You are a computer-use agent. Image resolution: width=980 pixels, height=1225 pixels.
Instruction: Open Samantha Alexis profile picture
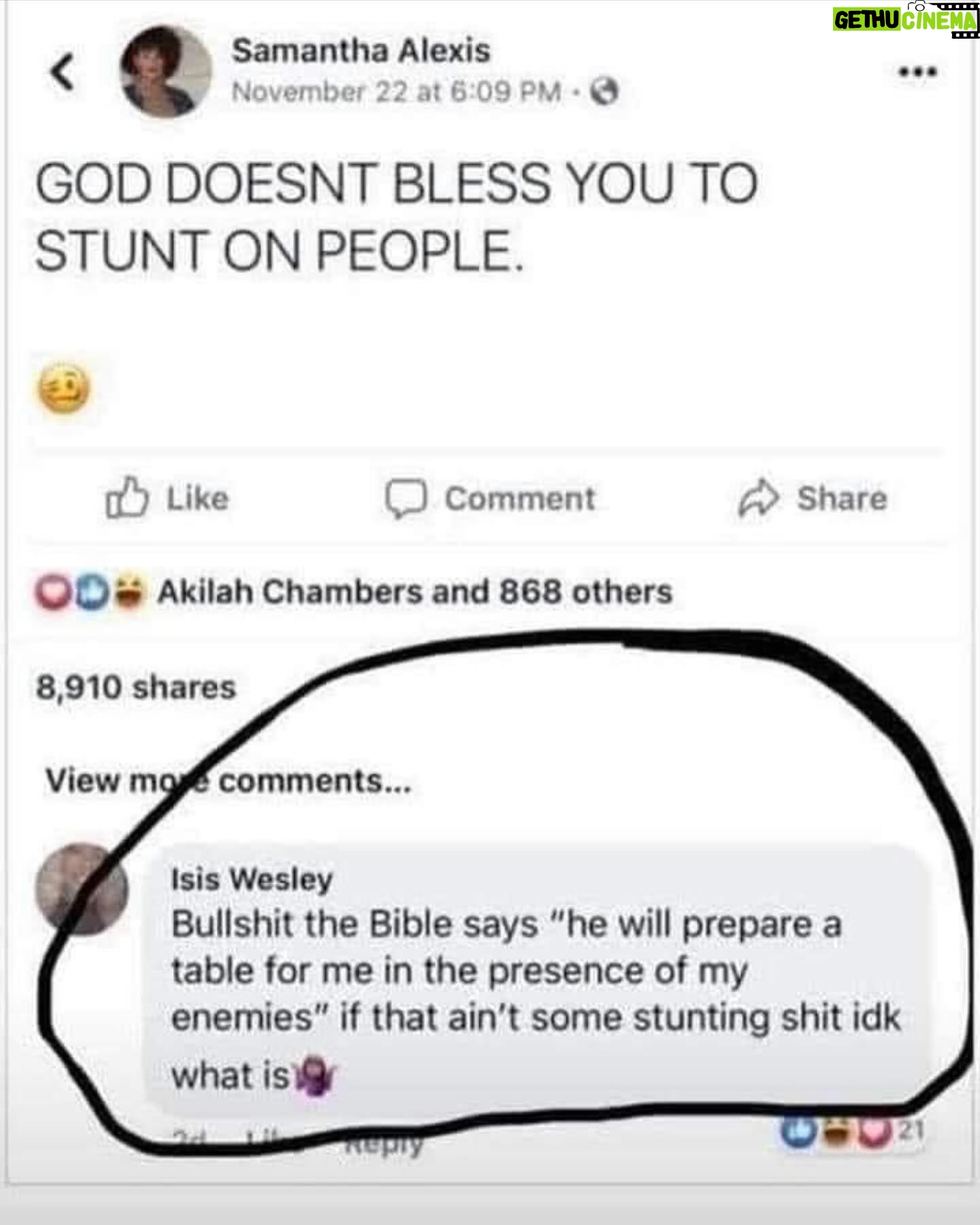165,72
